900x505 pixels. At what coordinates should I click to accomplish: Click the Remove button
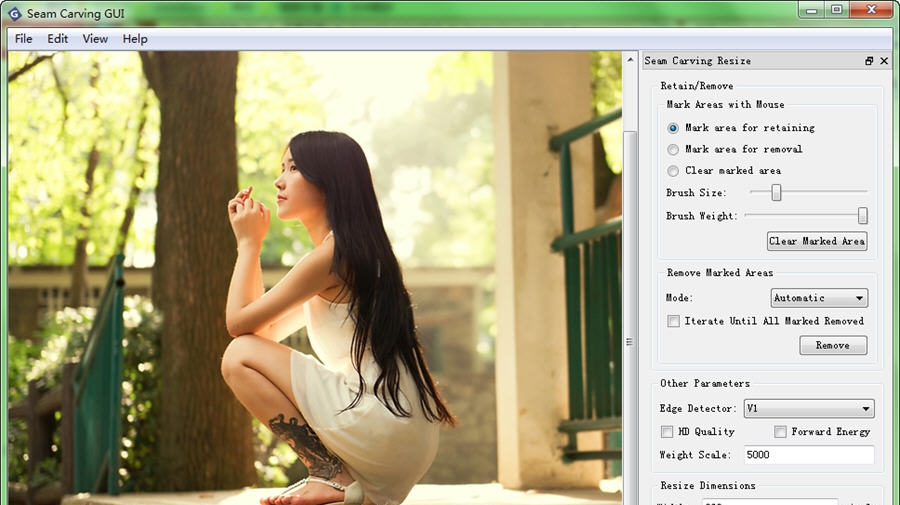[x=833, y=345]
